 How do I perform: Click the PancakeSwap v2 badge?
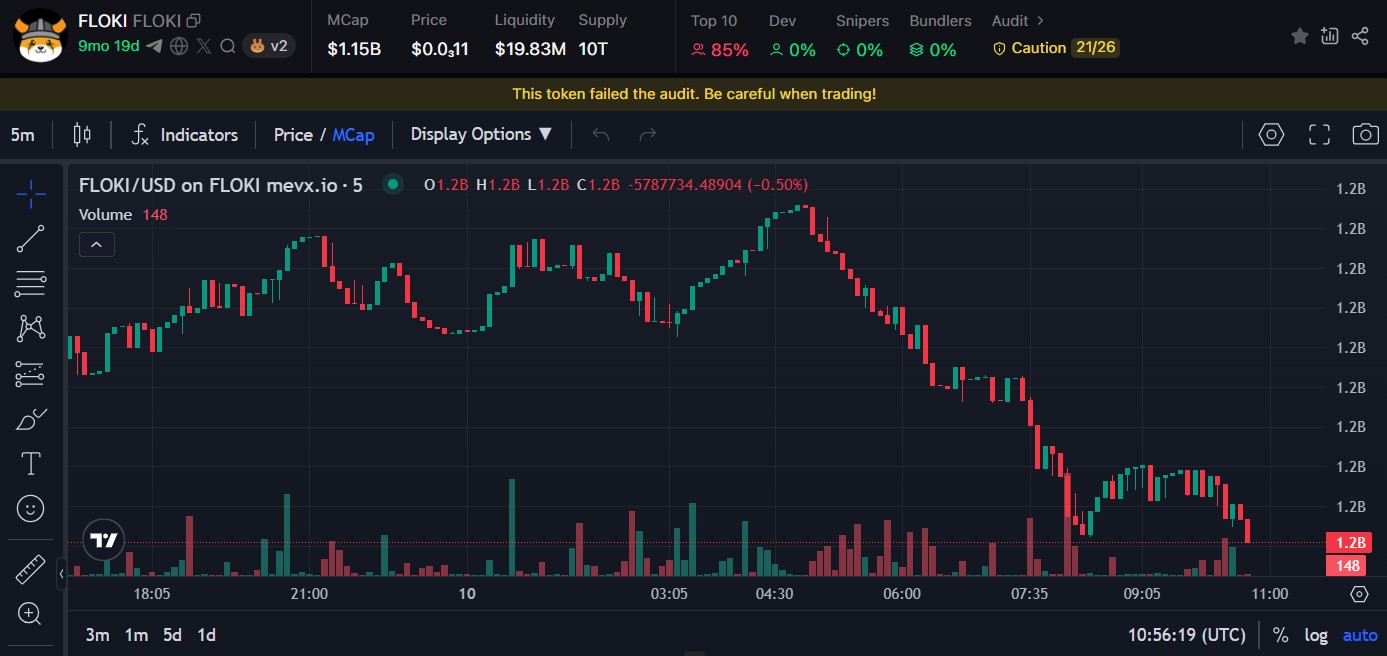pos(269,46)
